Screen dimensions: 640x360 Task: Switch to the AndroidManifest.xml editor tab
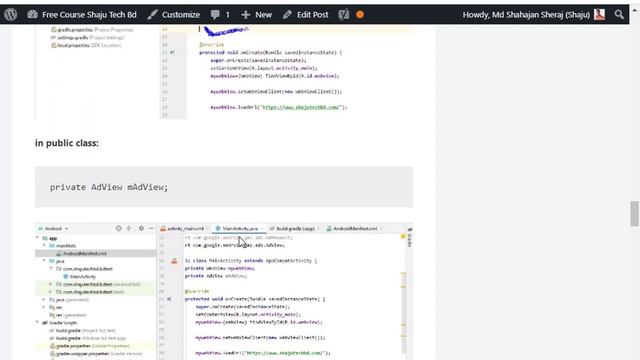[354, 229]
